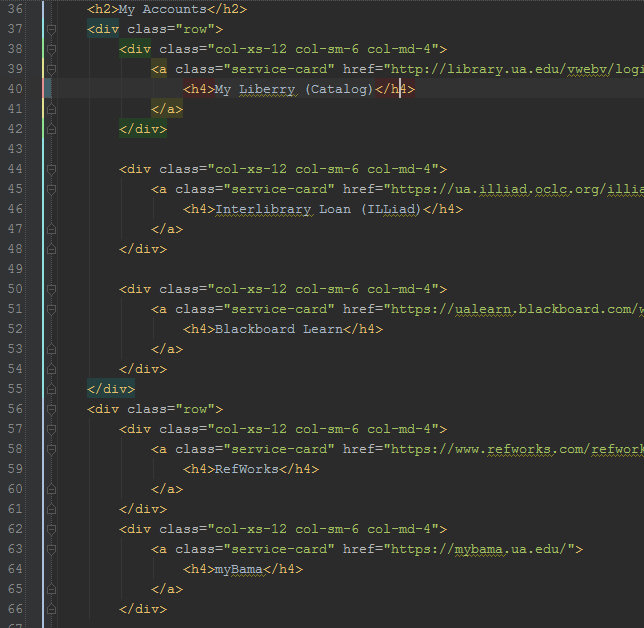Click line number 49 in the gutter

coord(15,269)
